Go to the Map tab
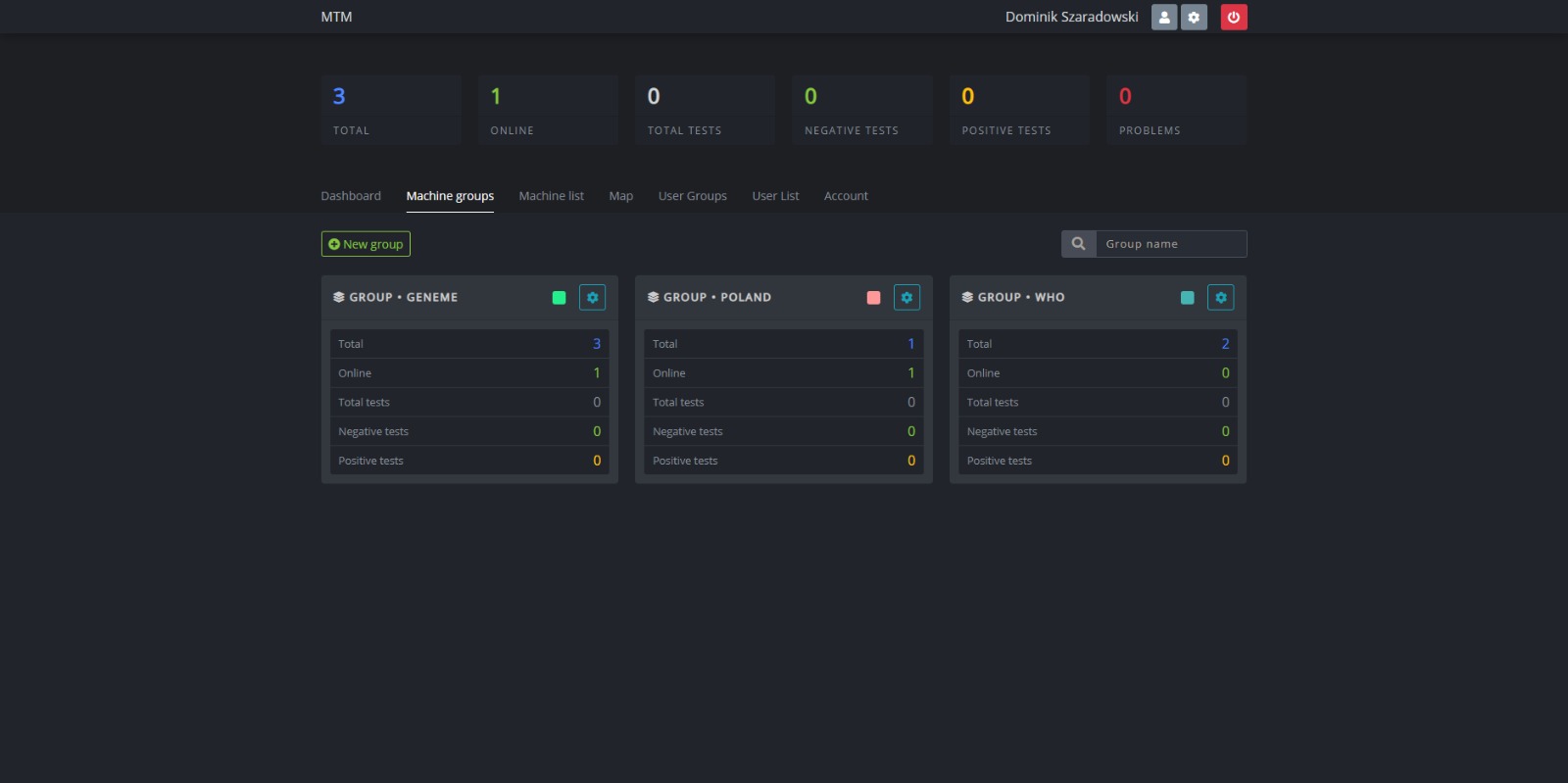 620,196
